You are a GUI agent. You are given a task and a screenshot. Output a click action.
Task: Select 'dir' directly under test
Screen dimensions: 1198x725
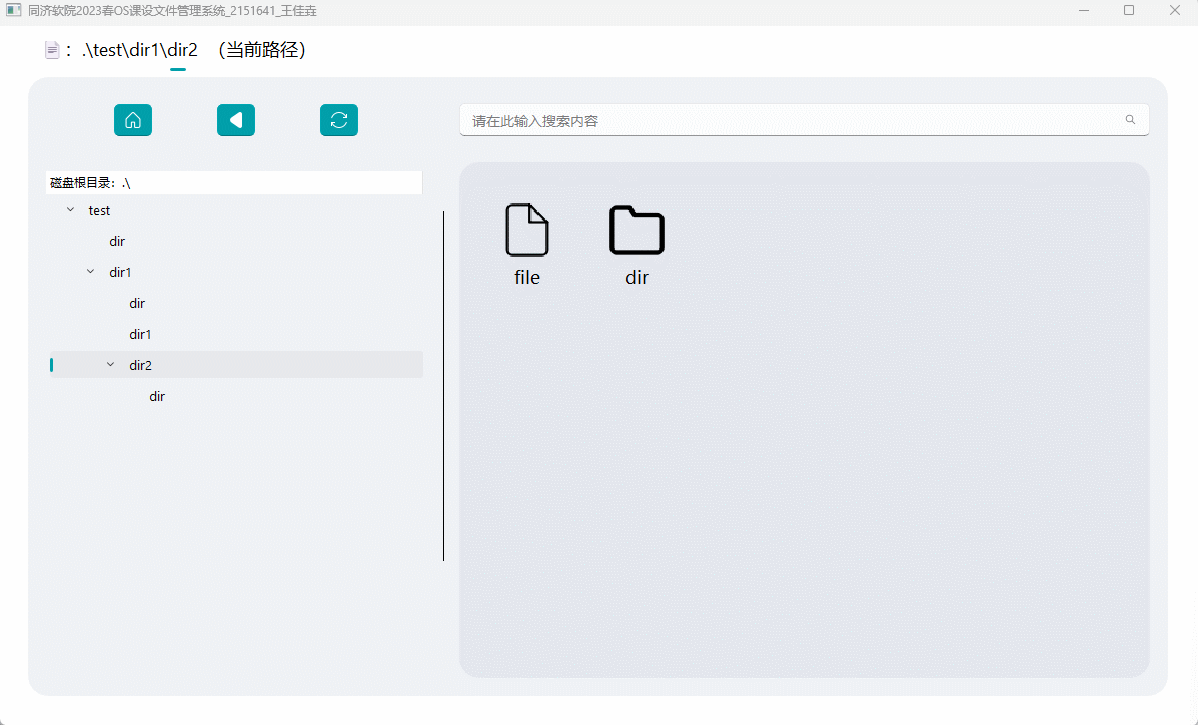(x=117, y=241)
